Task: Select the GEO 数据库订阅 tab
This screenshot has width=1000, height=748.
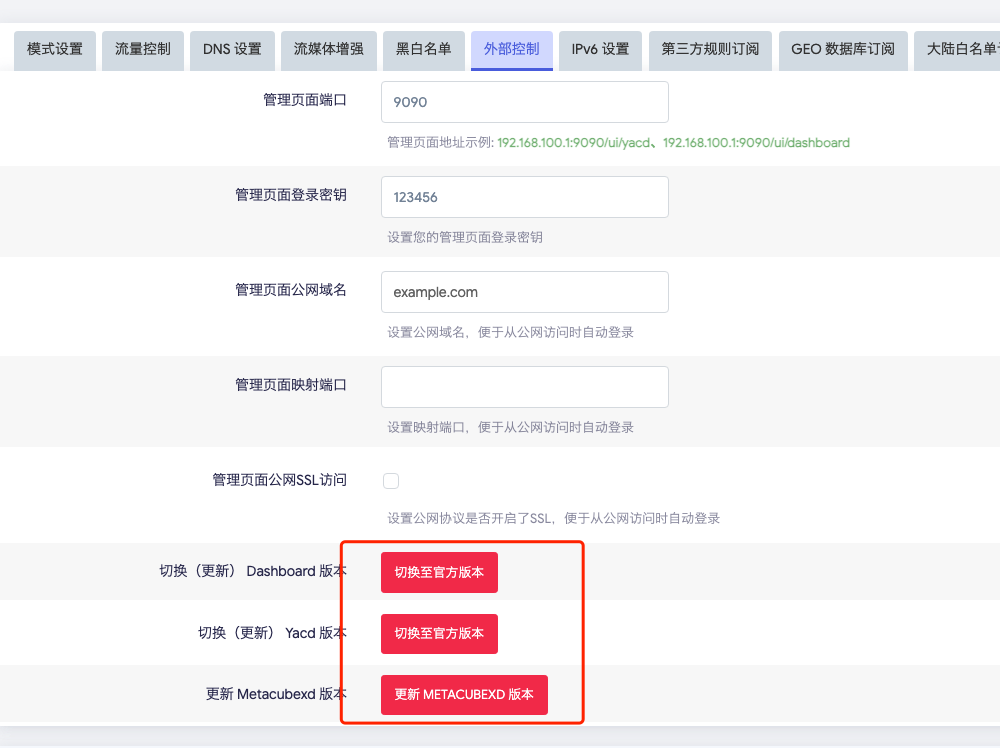Action: pyautogui.click(x=843, y=49)
